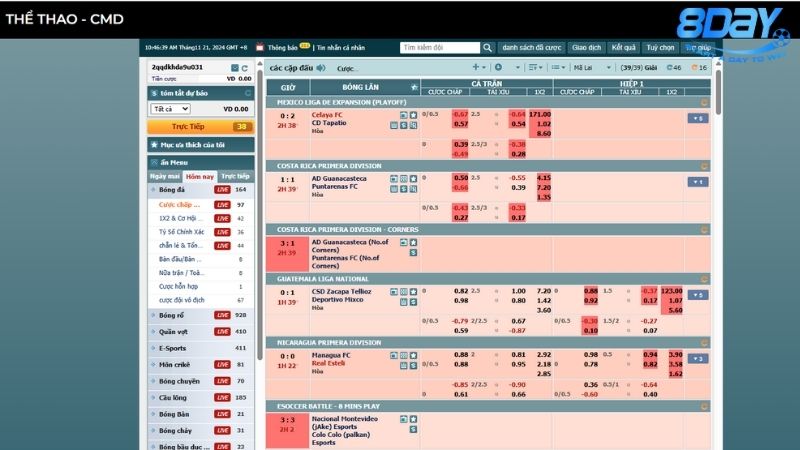Select odds 2.92 for Managua FC 1X2
Screen dimensions: 800x450
click(x=544, y=355)
